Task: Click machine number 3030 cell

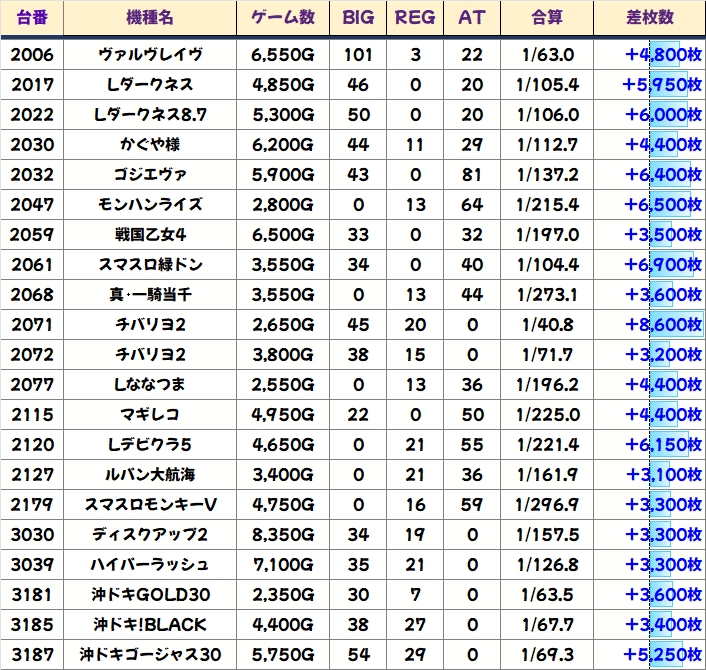Action: pos(32,535)
